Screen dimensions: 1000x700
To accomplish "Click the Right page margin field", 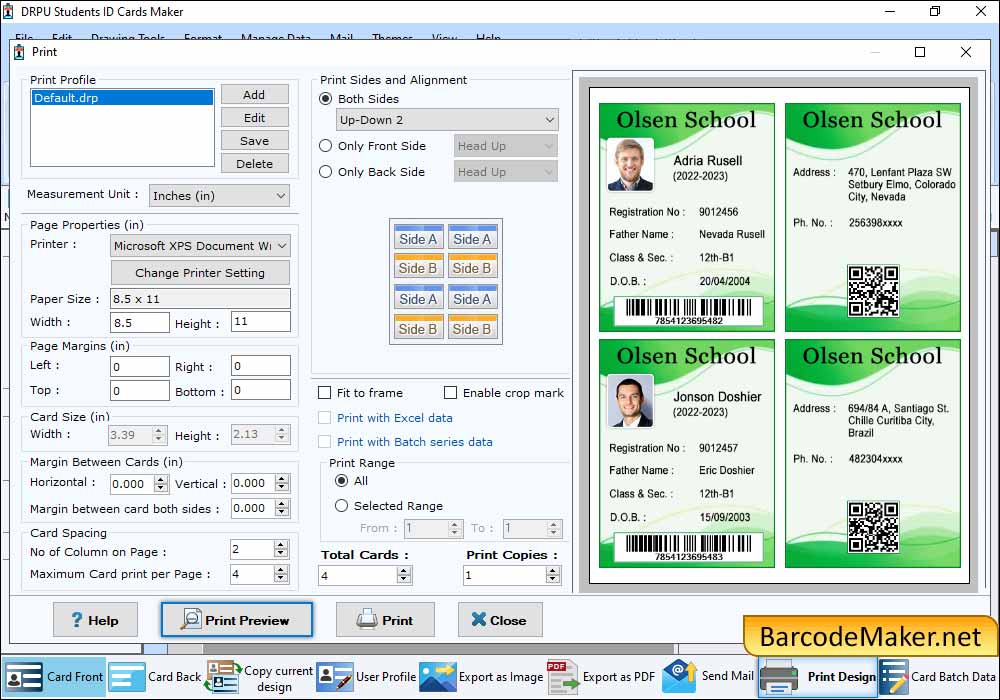I will [x=261, y=366].
